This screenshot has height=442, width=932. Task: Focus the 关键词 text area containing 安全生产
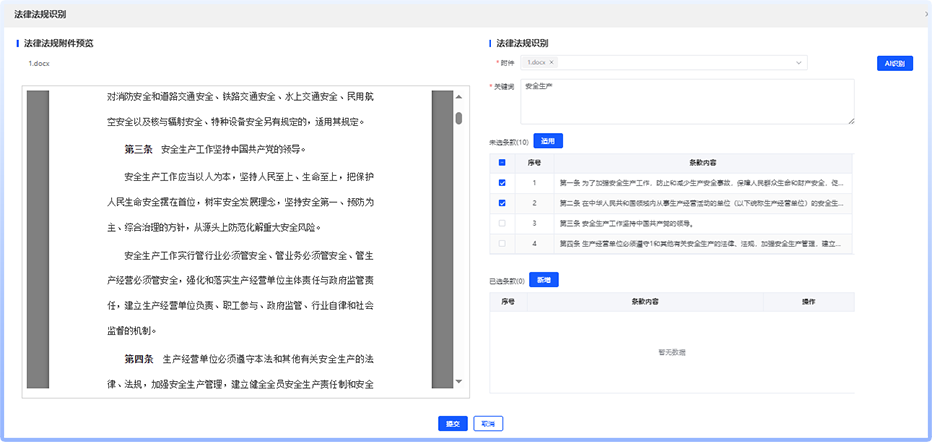[x=688, y=102]
